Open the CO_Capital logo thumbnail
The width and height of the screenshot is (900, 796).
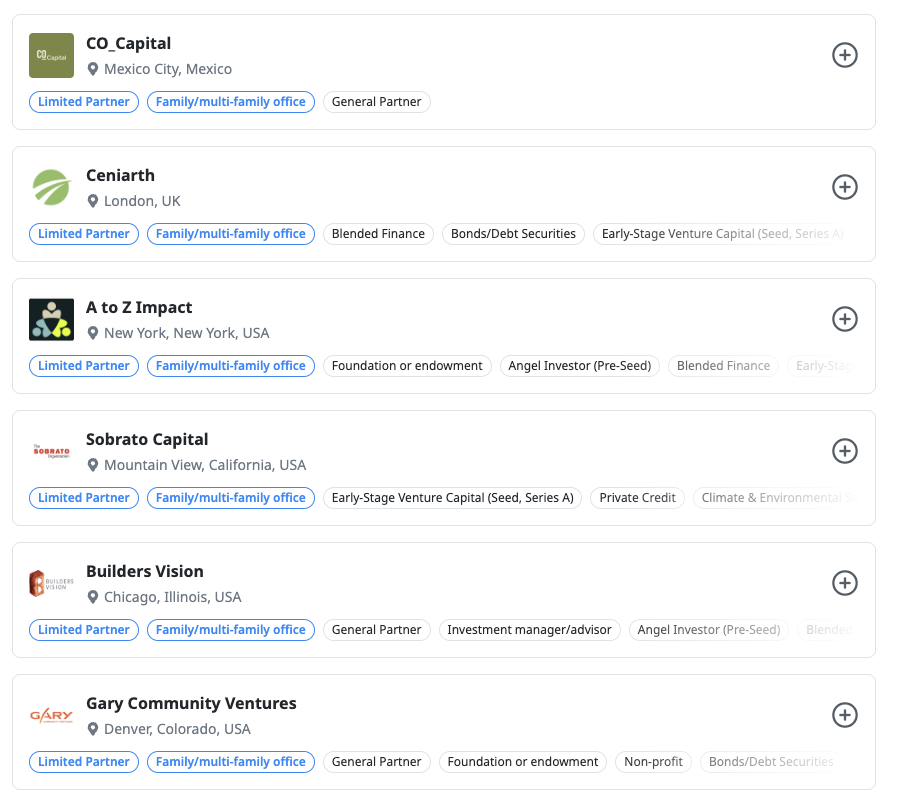(x=52, y=55)
